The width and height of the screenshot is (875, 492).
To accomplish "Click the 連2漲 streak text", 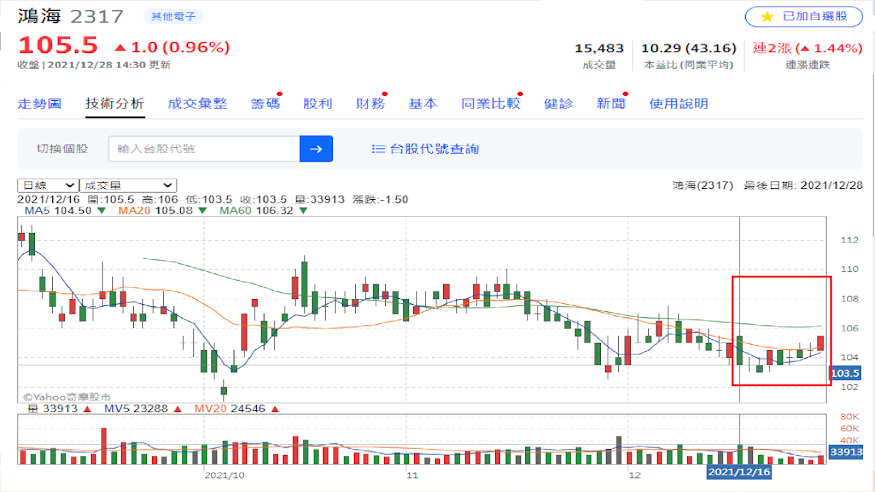I will (x=807, y=49).
